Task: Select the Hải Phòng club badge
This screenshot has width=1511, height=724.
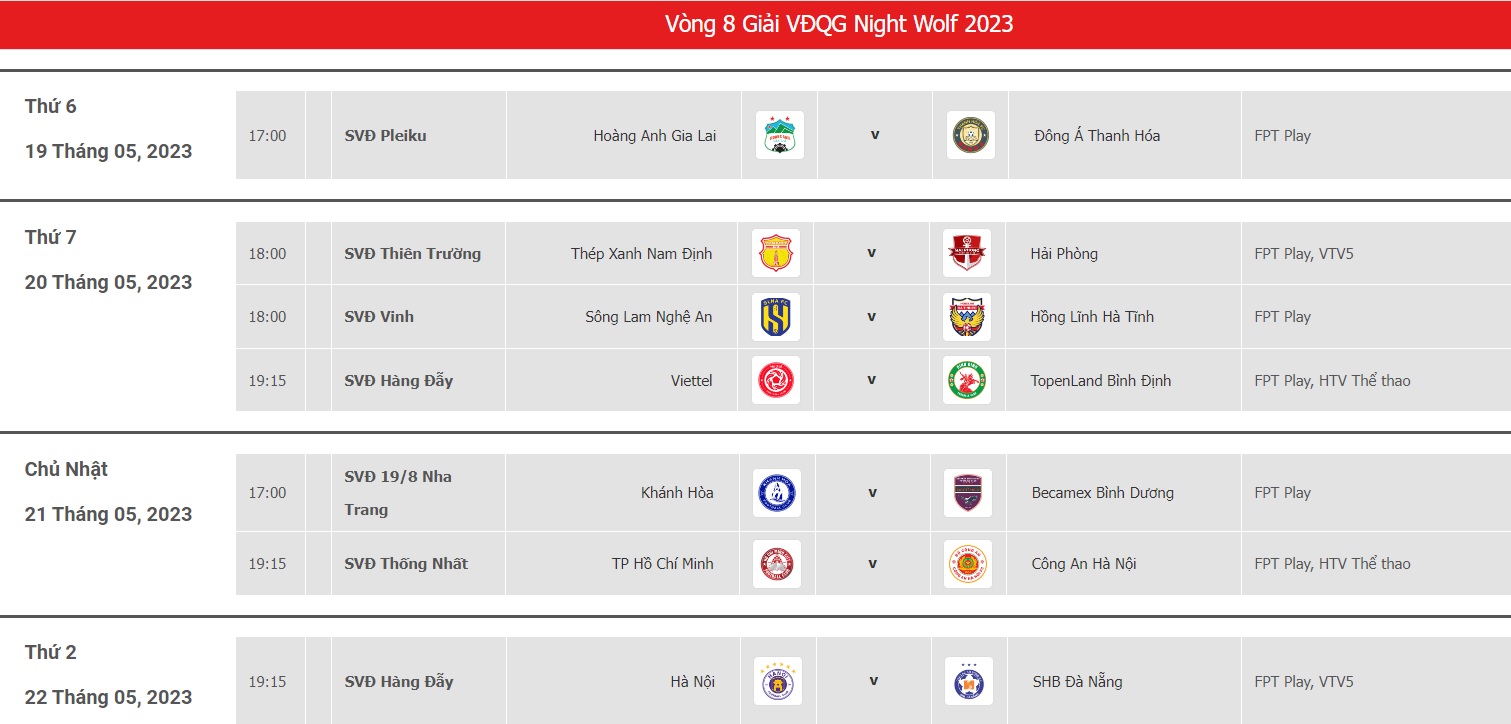Action: (x=966, y=253)
